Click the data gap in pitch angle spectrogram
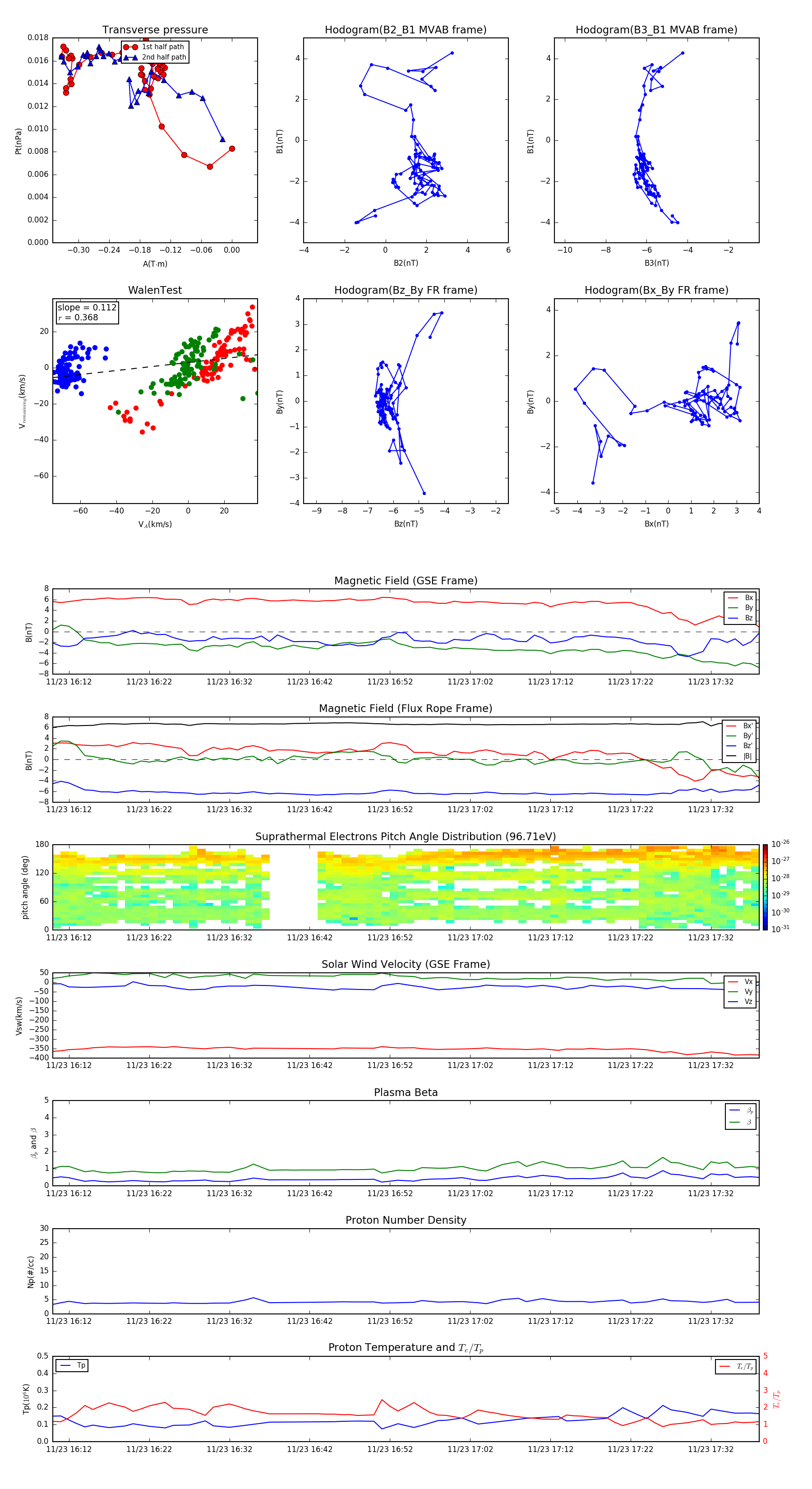The width and height of the screenshot is (812, 1489). [294, 887]
